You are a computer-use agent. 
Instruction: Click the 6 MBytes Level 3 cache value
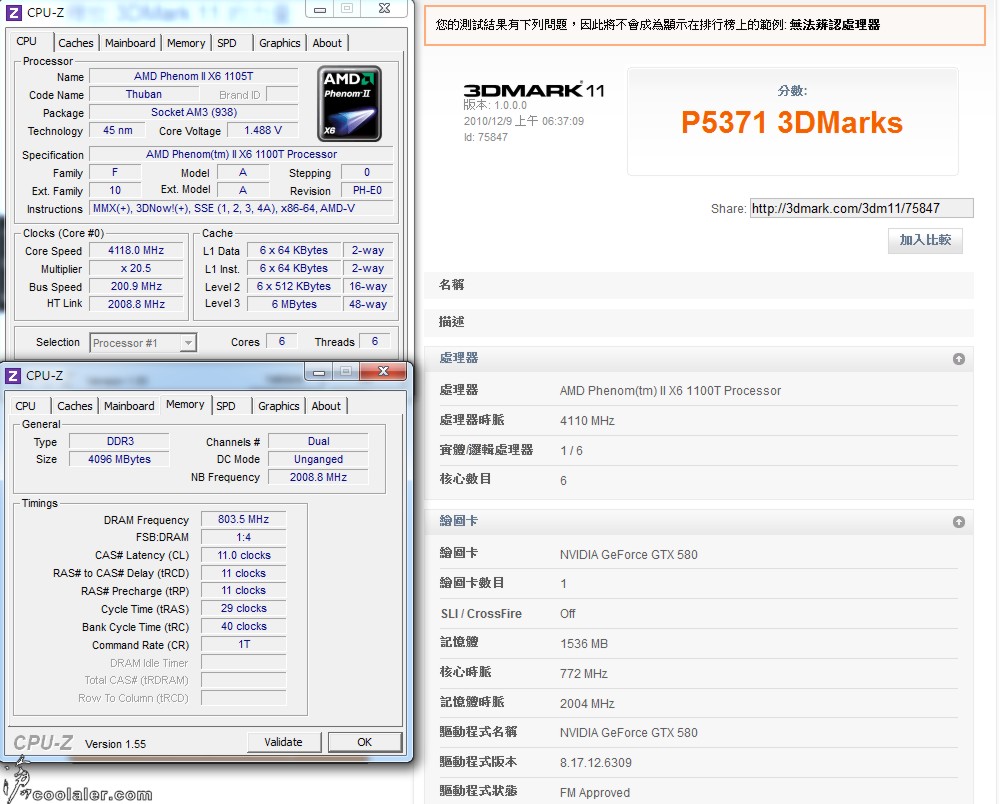pos(294,304)
